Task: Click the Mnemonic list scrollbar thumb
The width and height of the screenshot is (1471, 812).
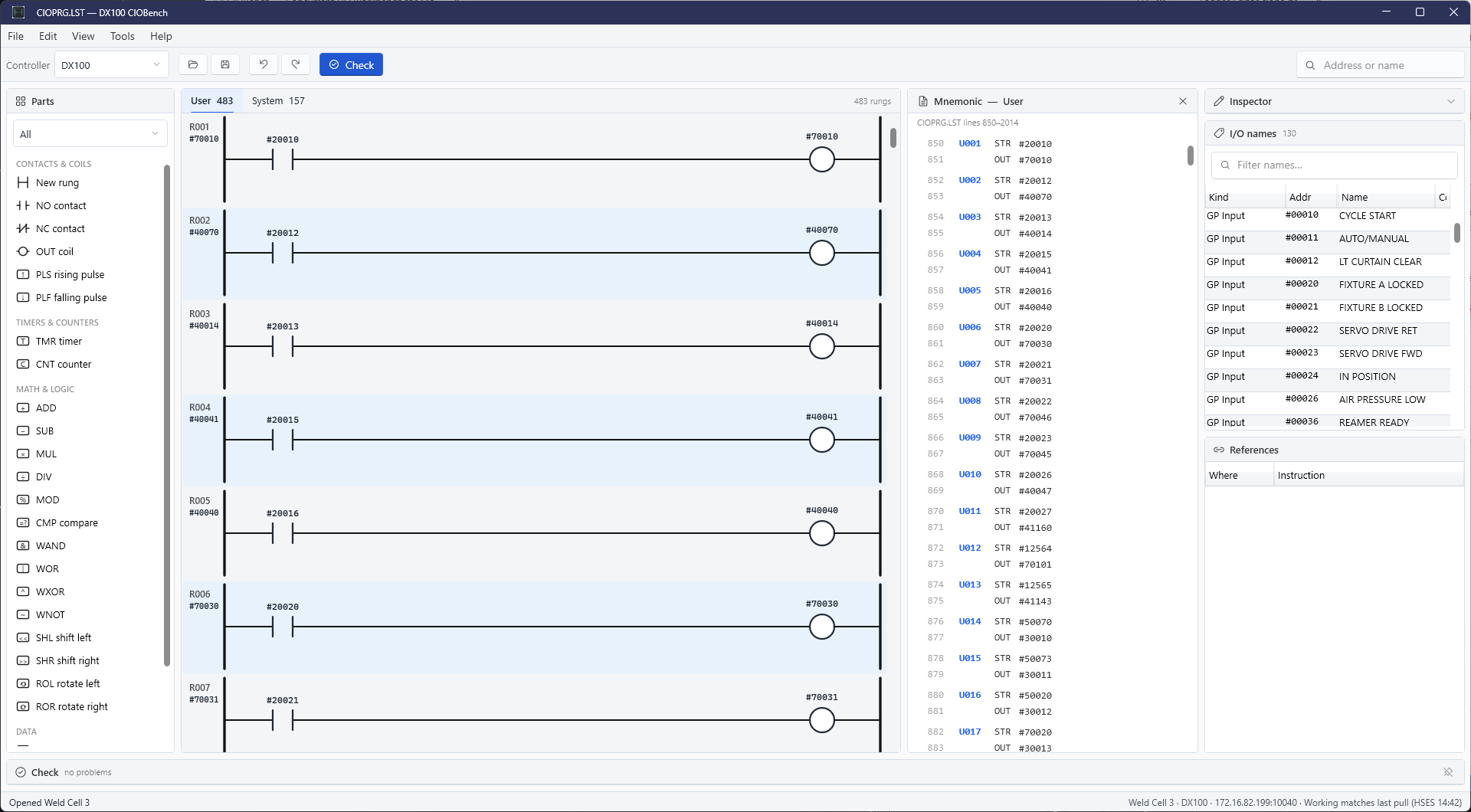Action: pos(1191,156)
